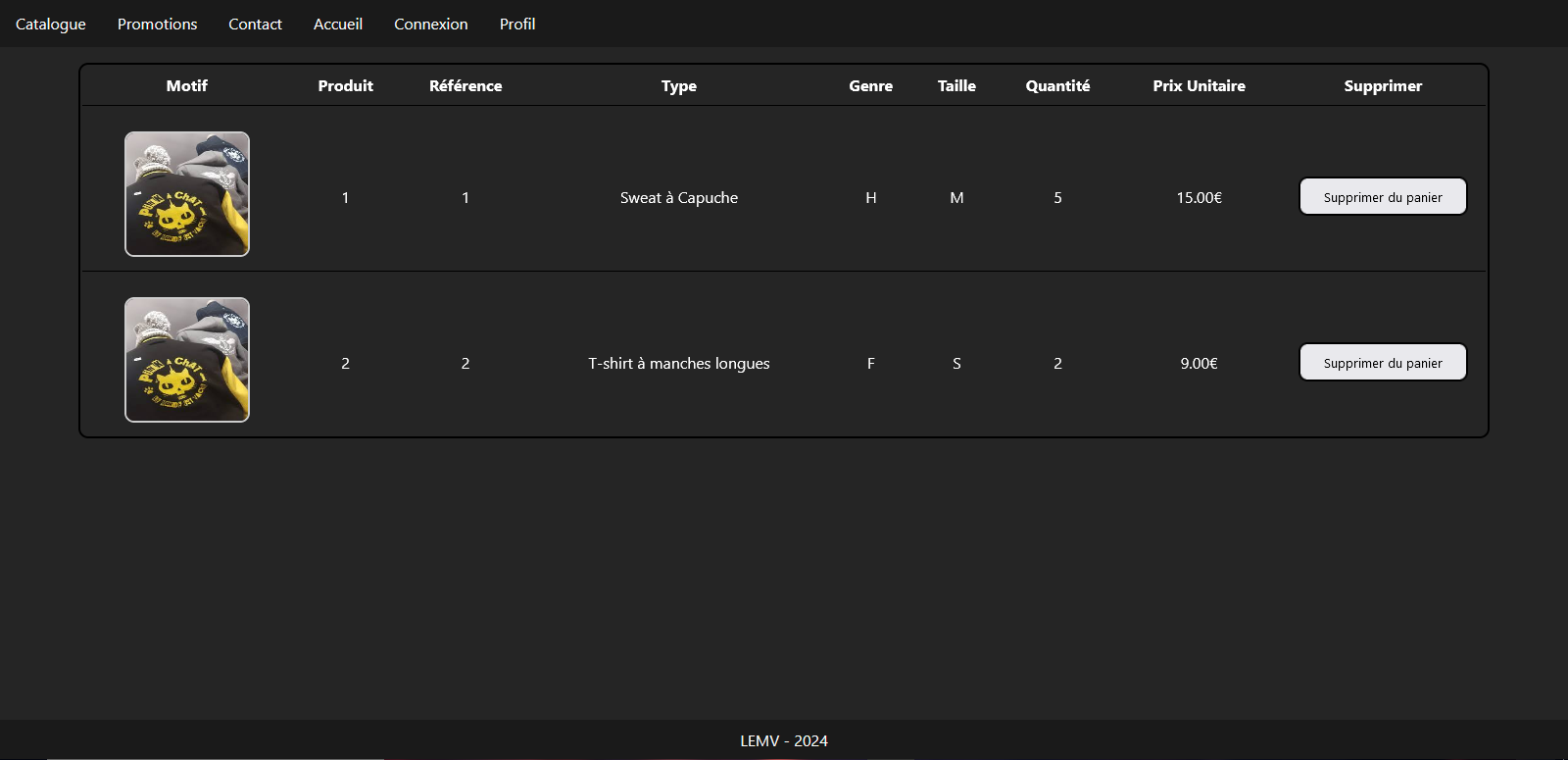Open the Contact page link
This screenshot has height=760, width=1568.
pos(255,24)
